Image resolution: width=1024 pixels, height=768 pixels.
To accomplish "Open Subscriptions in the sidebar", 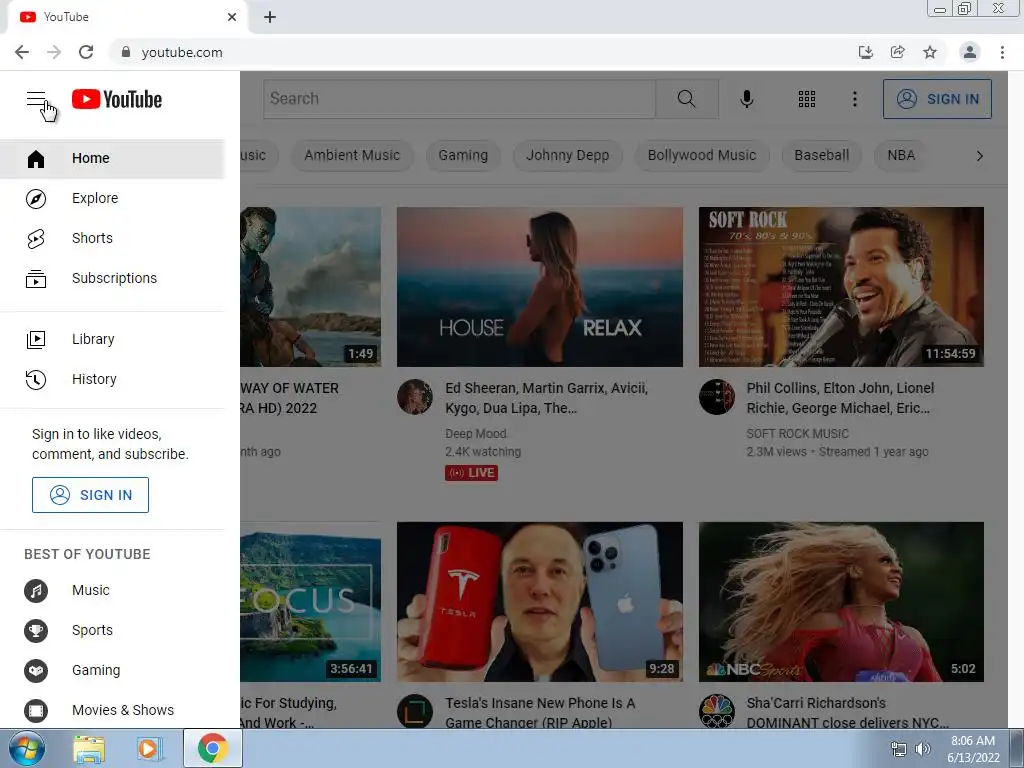I will pos(112,278).
